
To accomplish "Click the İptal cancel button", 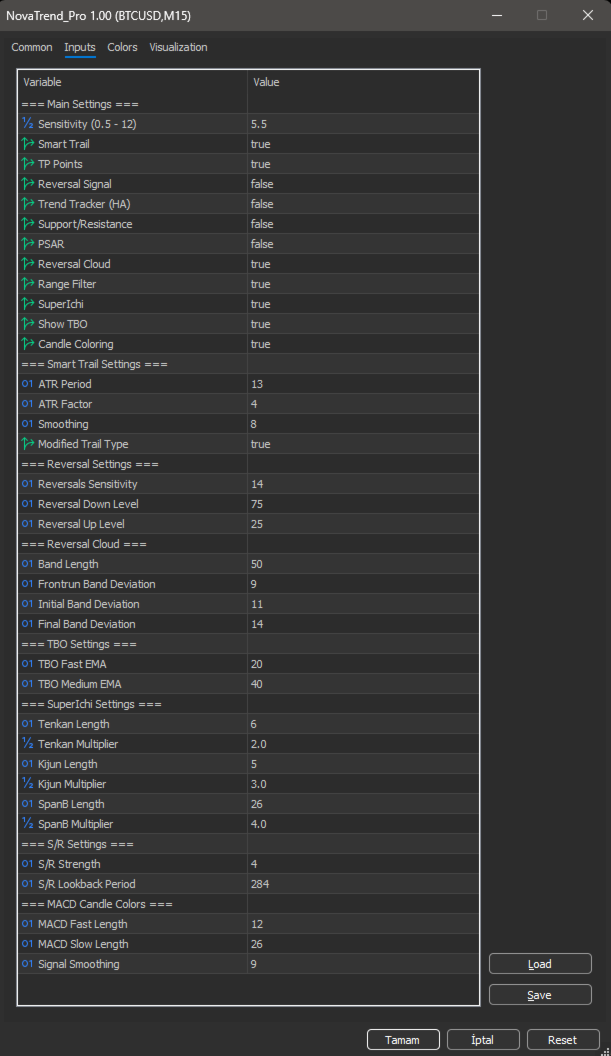I will pos(482,1040).
